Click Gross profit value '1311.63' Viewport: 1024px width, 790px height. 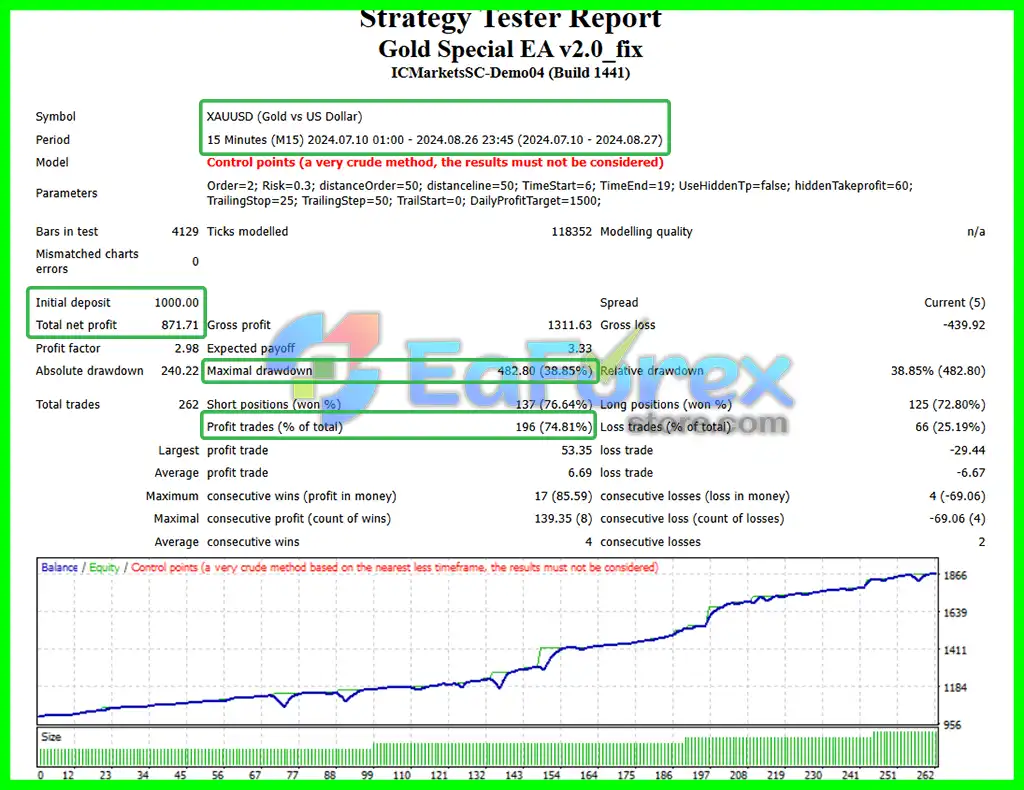pos(569,324)
